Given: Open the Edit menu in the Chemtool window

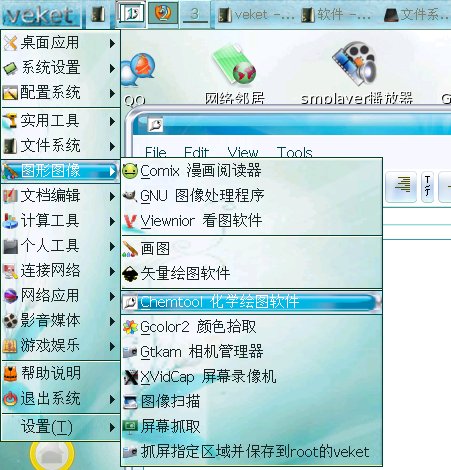Looking at the screenshot, I should click(x=196, y=153).
